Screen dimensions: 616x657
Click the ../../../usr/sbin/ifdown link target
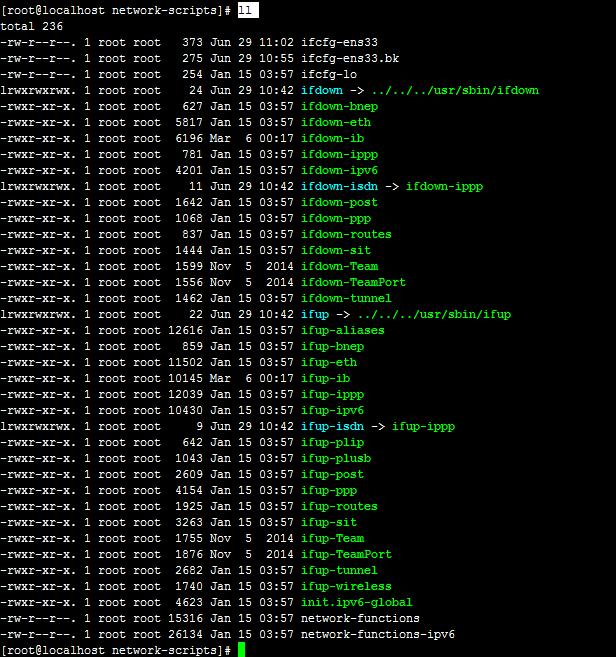(455, 90)
